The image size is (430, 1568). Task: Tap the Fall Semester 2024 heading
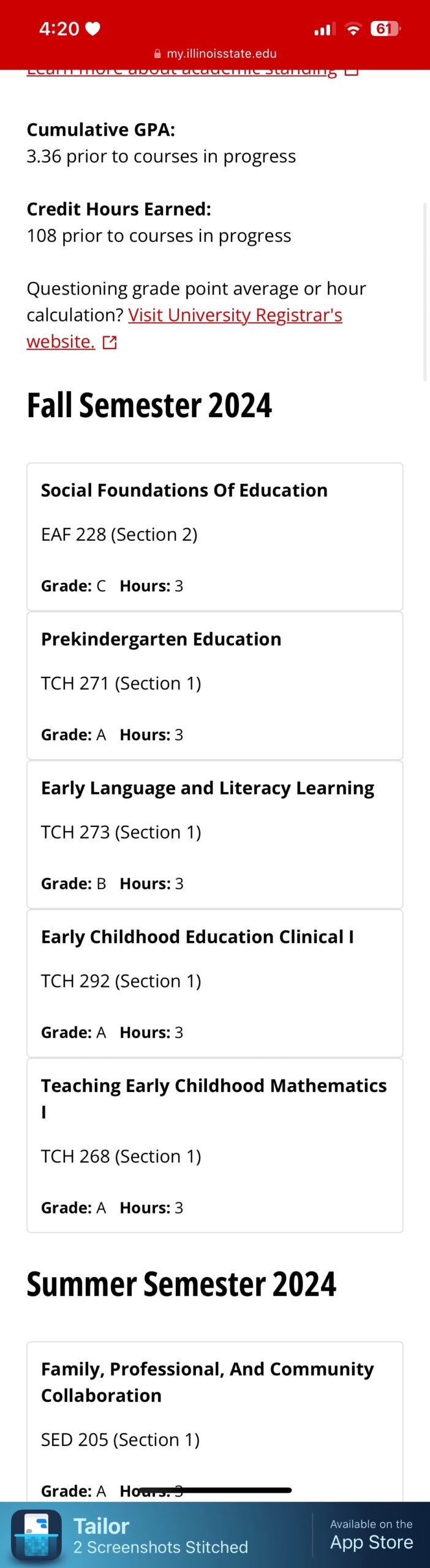[x=149, y=405]
